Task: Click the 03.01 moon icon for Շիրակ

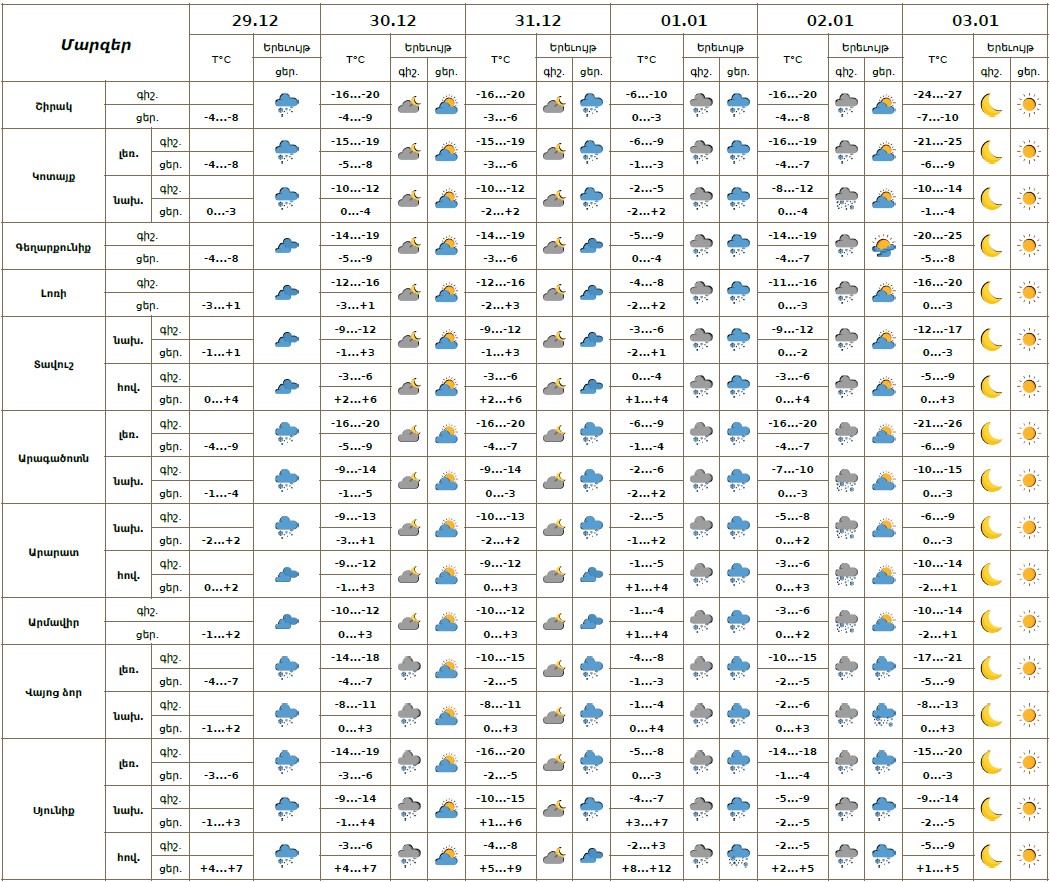Action: click(990, 105)
